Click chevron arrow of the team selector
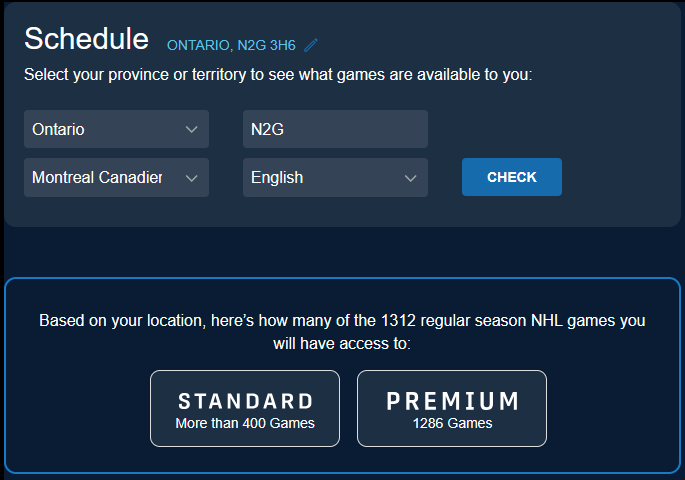Screen dimensions: 685x480 coord(191,178)
